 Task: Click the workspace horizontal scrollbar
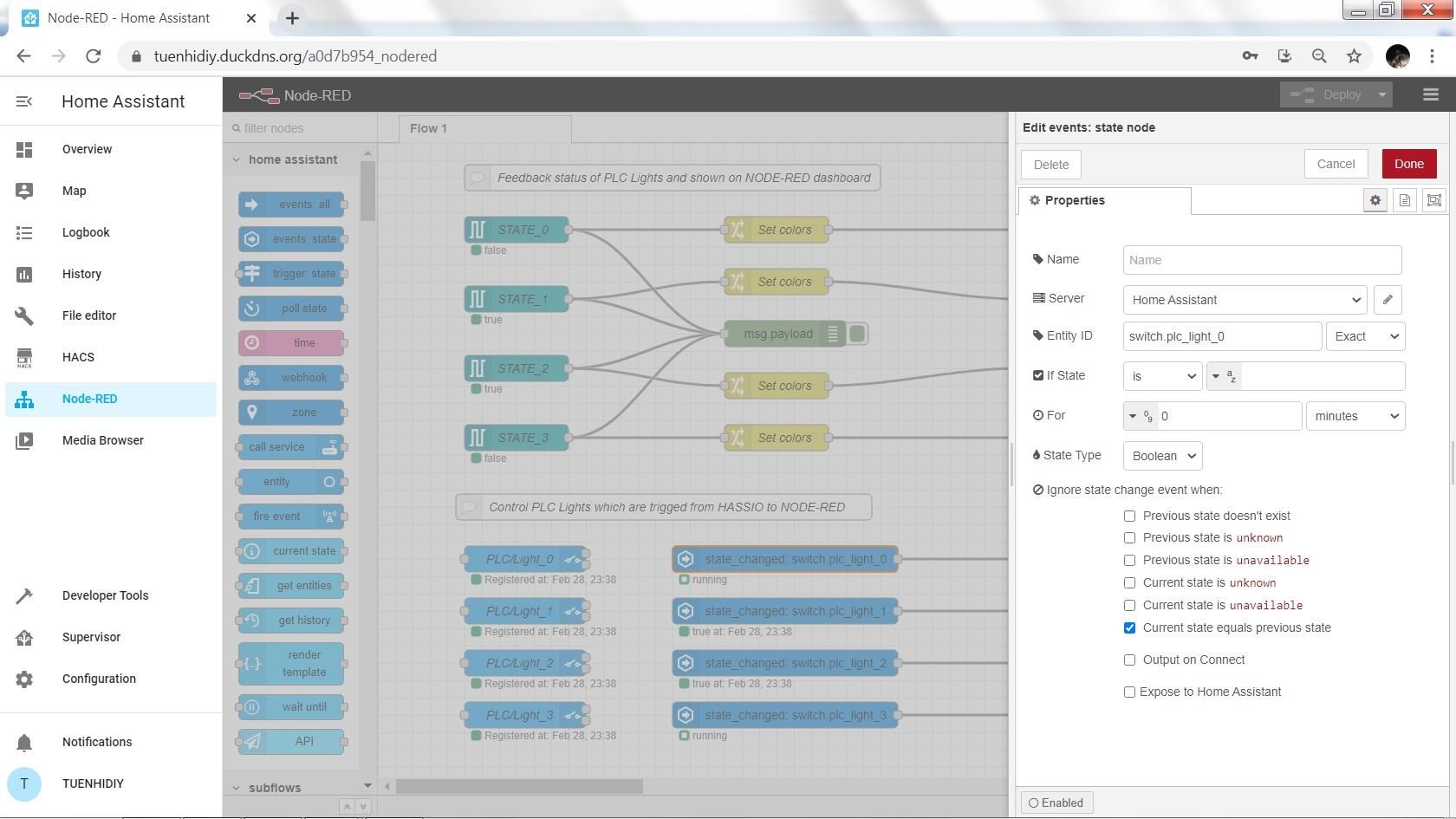tap(519, 786)
